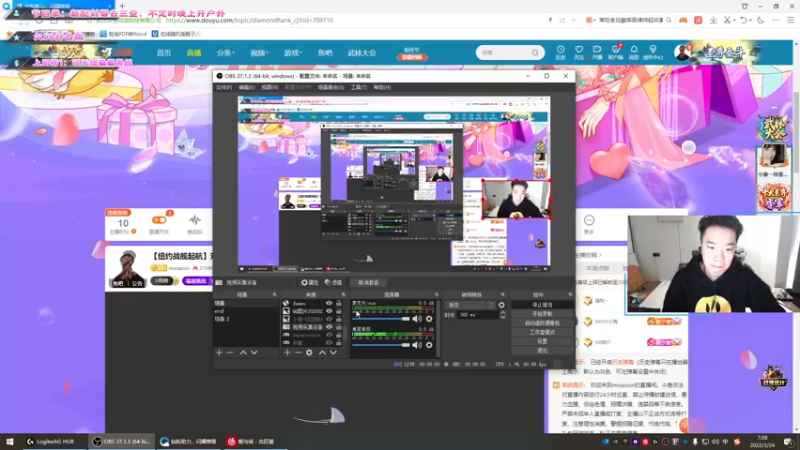
Task: Mute the microphone/Aux speaker icon
Action: 417,319
